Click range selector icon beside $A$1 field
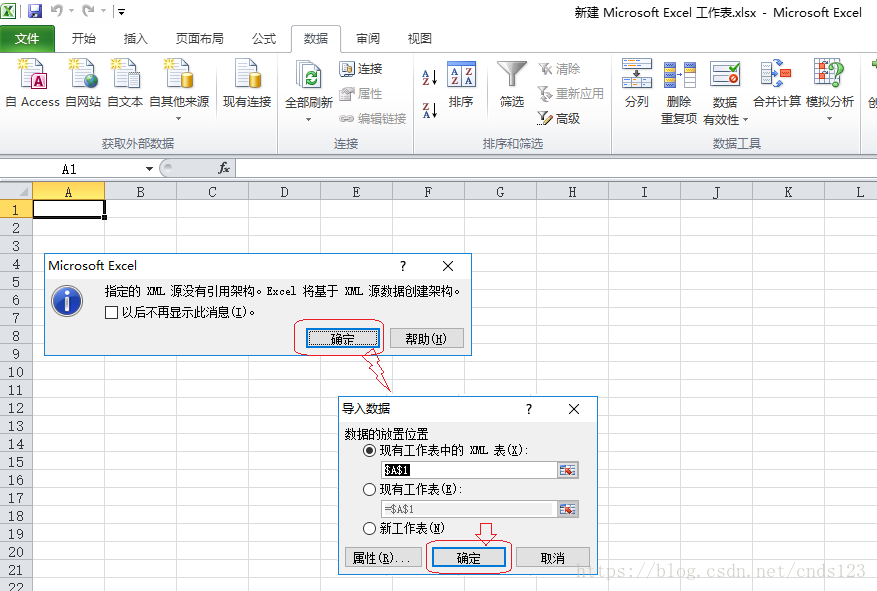This screenshot has width=877, height=591. click(x=568, y=470)
